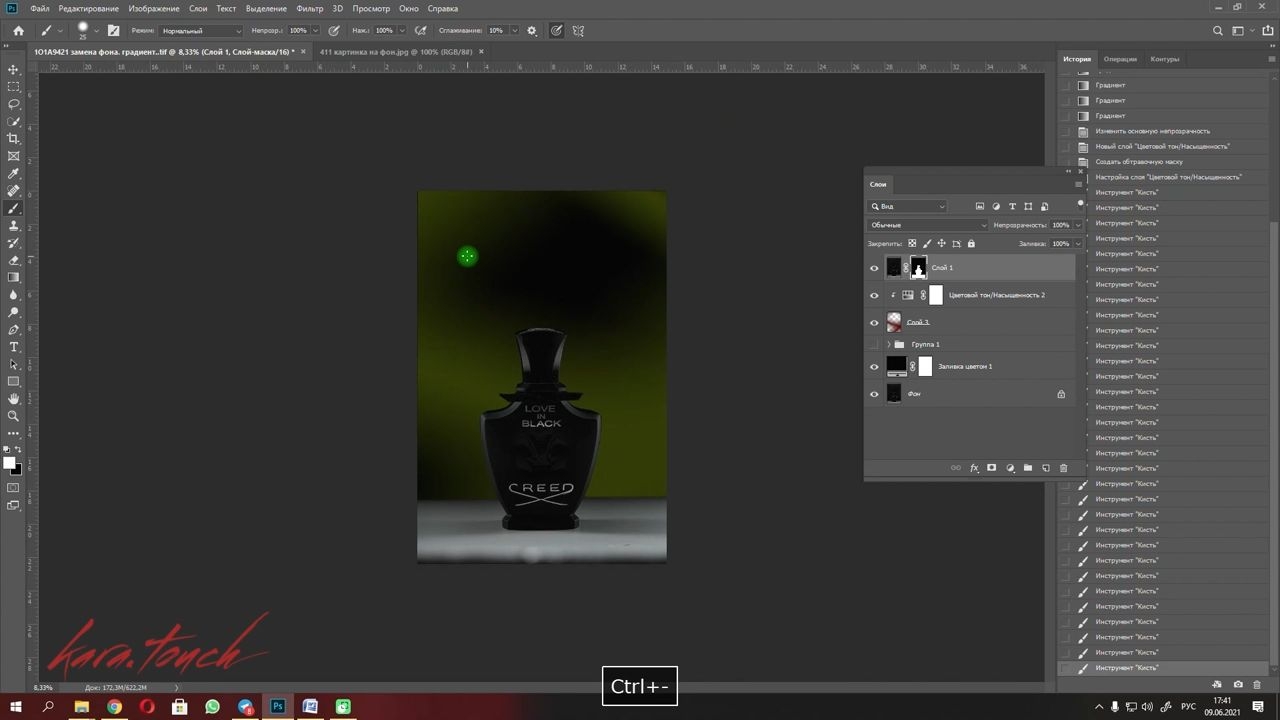
Task: Click history step Создать обтравочную маску
Action: [1139, 162]
